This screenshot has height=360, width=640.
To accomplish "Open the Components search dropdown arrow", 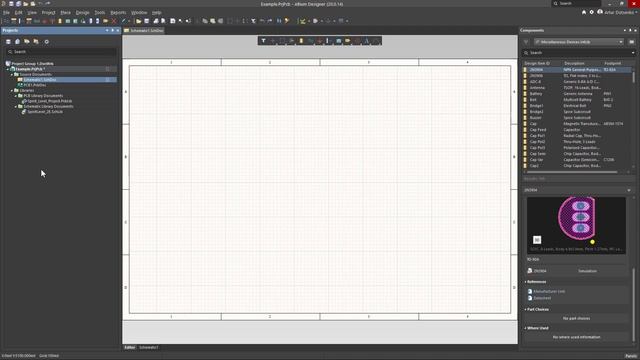I will [633, 53].
